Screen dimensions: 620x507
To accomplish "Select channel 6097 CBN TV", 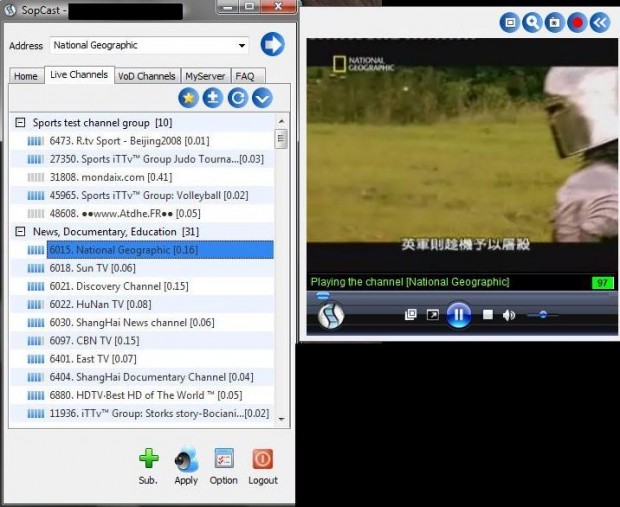I will (142, 341).
